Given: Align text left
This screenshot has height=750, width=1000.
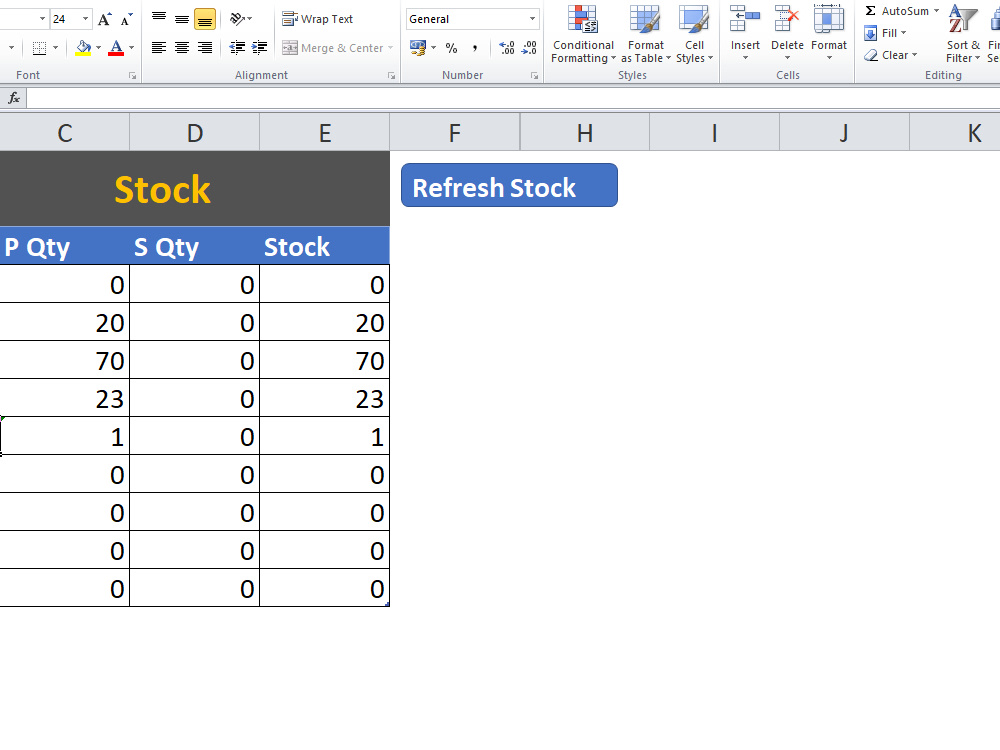Looking at the screenshot, I should click(159, 48).
